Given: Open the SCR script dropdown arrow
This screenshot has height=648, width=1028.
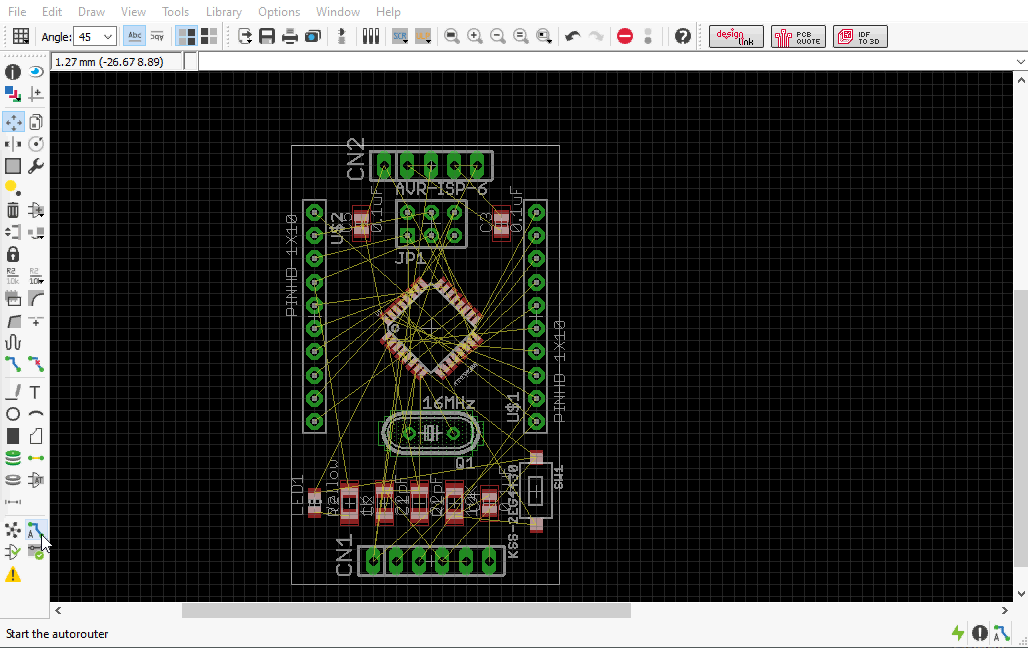Looking at the screenshot, I should pos(406,43).
